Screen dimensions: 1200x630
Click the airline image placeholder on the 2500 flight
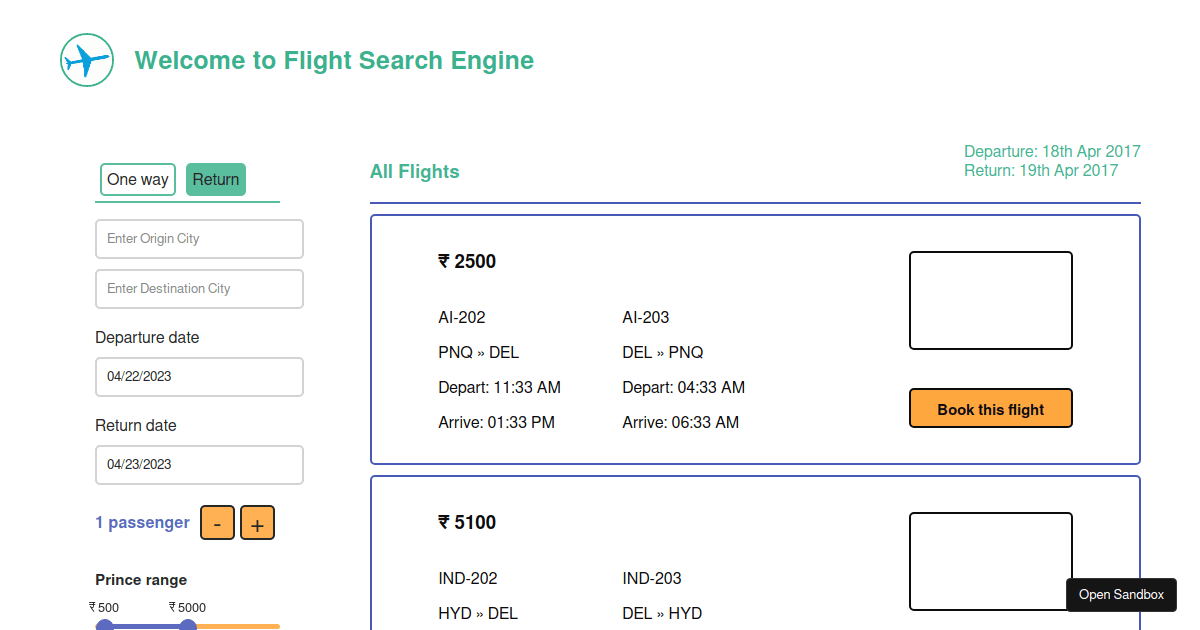pos(990,300)
